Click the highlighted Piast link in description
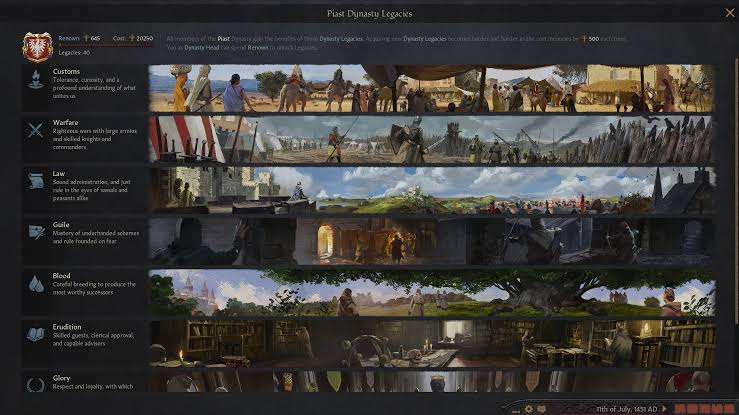Image resolution: width=739 pixels, height=415 pixels. tap(223, 39)
